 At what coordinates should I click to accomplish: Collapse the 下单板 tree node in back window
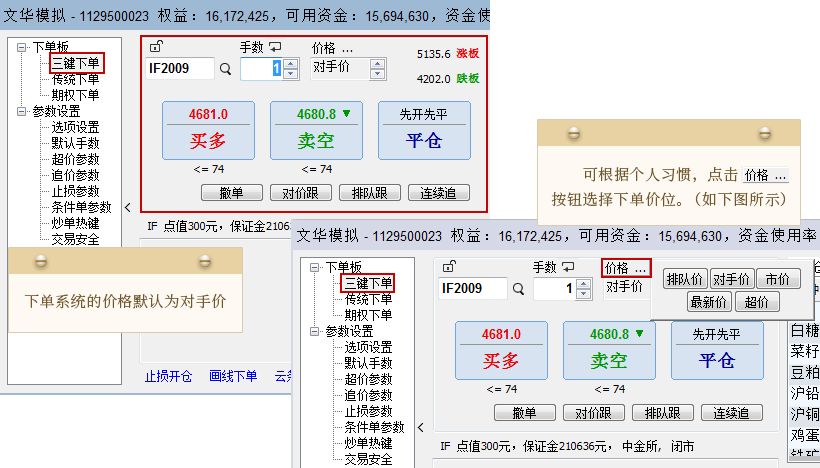coord(21,48)
